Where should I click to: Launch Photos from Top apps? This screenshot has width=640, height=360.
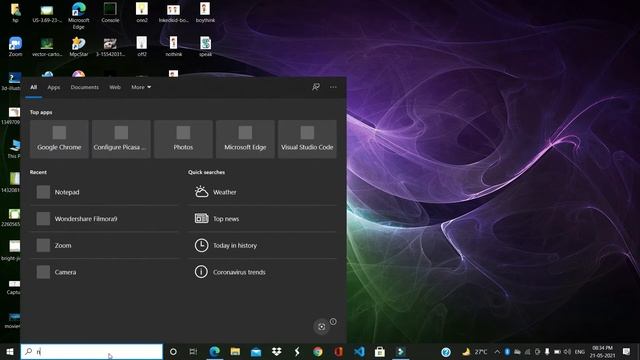[183, 139]
